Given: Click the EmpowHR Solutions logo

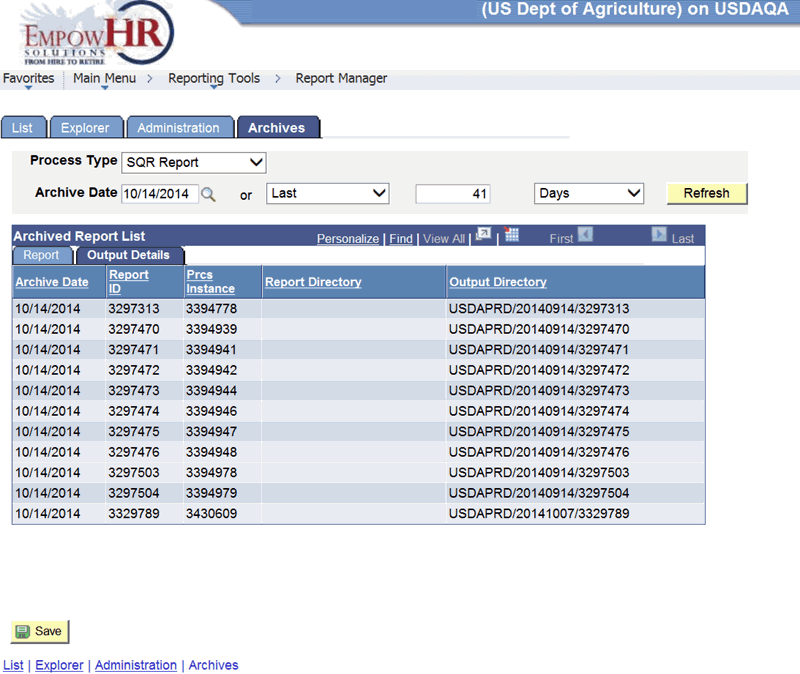Looking at the screenshot, I should [97, 34].
